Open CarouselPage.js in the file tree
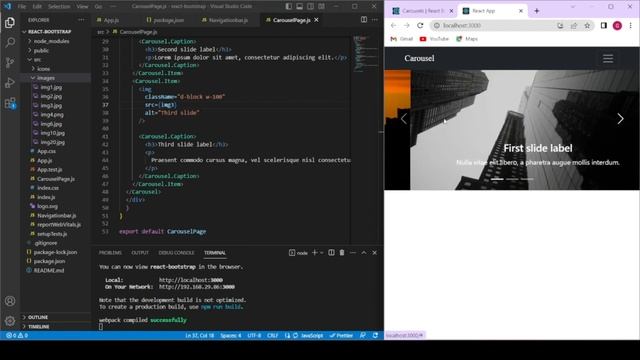 click(x=56, y=179)
